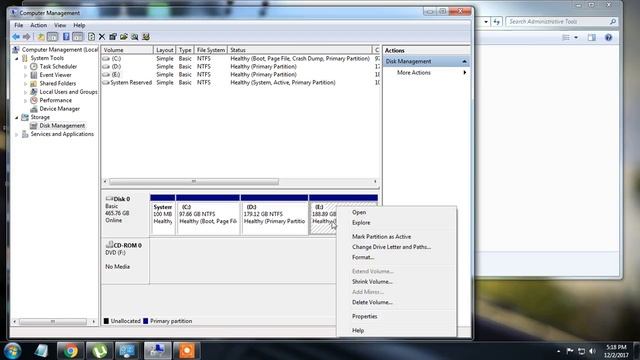Expand Services and Applications node
Image resolution: width=640 pixels, height=360 pixels.
17,134
